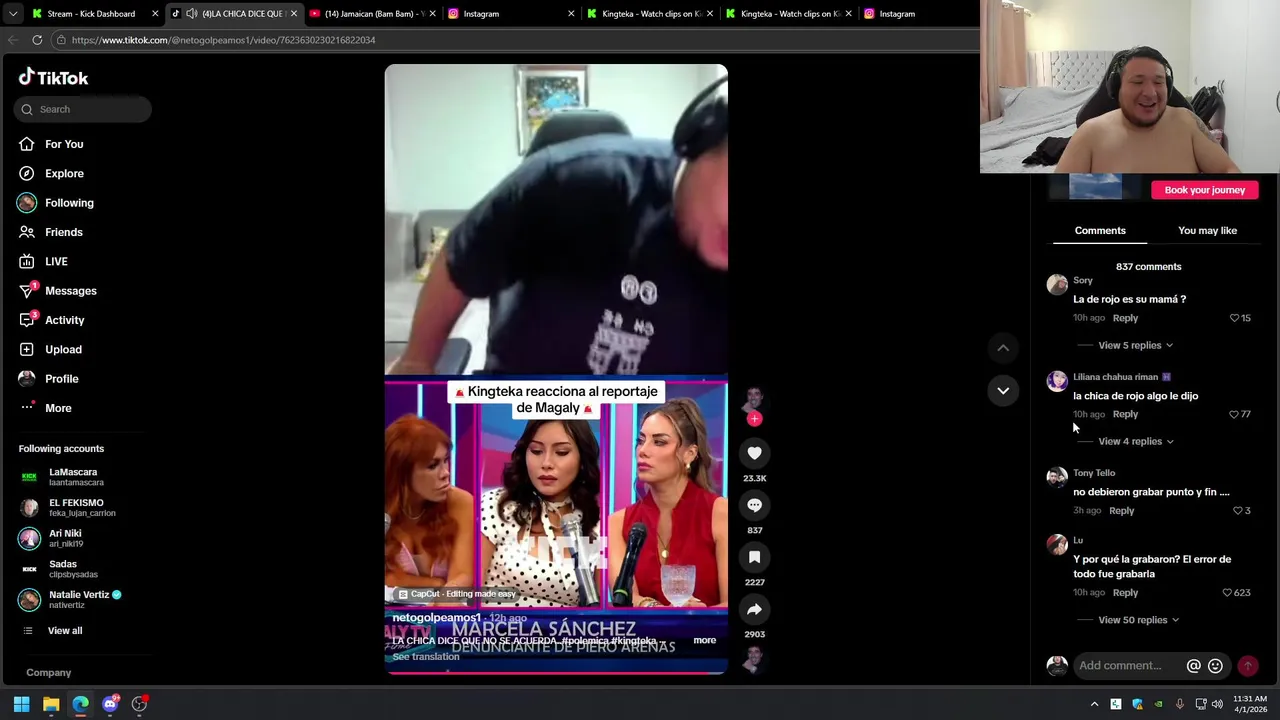Viewport: 1280px width, 720px height.
Task: Like the video with heart icon
Action: coord(754,453)
